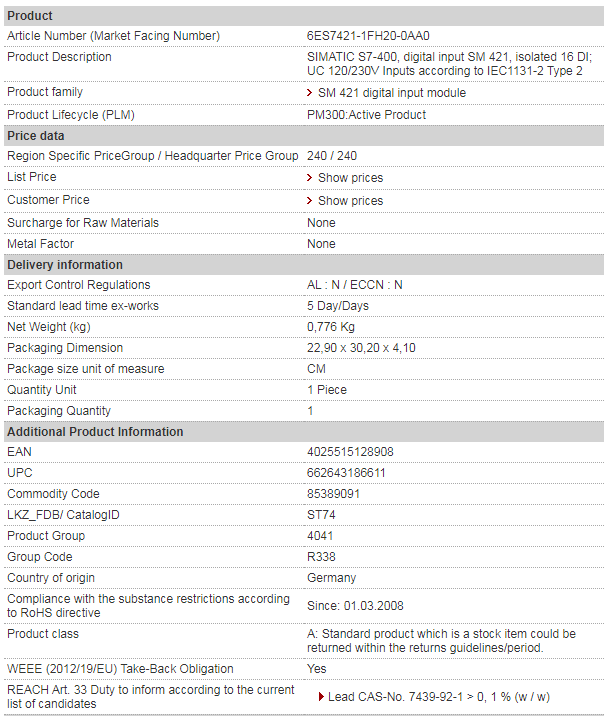Click the Delivery information section header
Screen dimensions: 604x716
coord(304,265)
